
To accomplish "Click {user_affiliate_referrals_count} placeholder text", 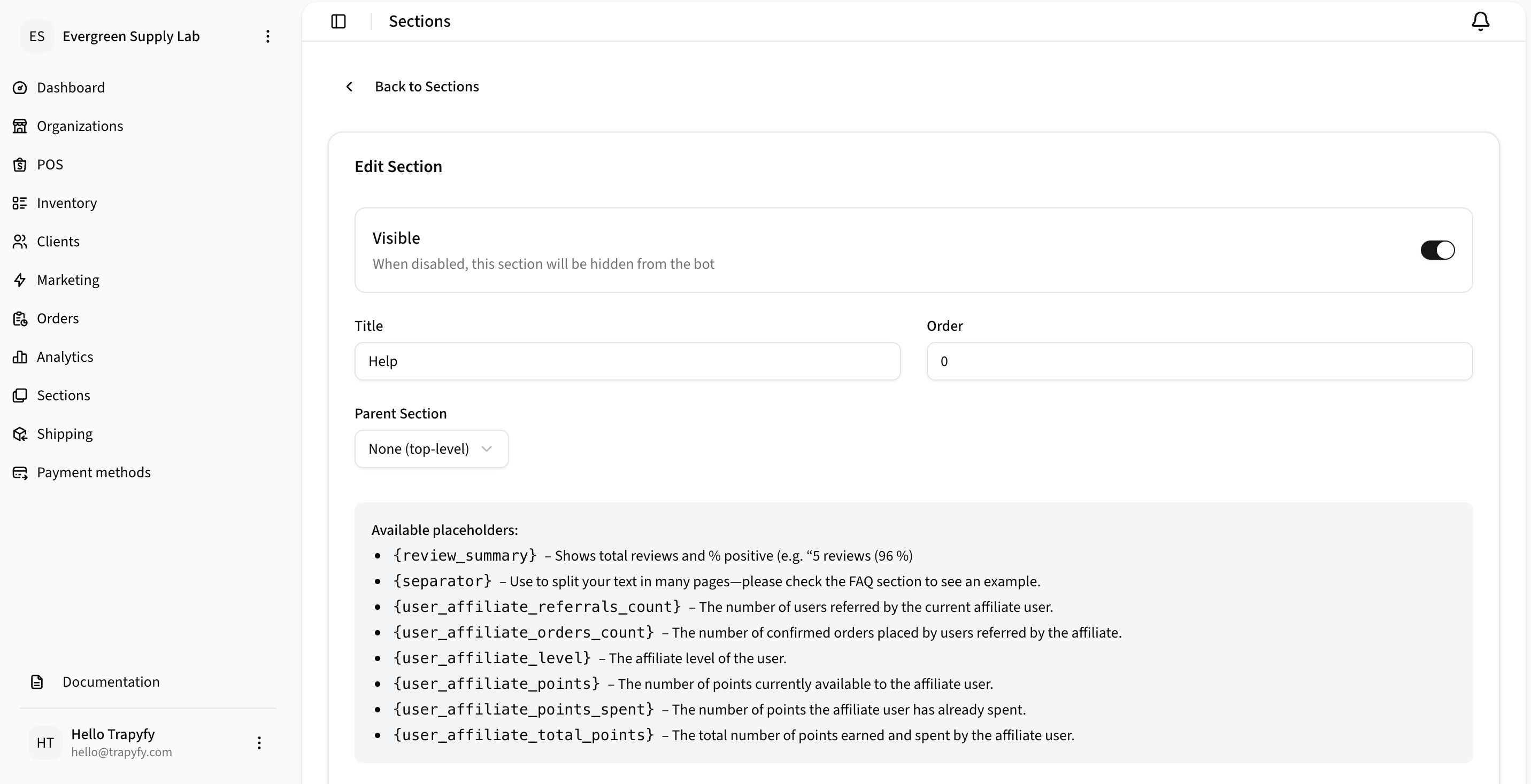I will (x=537, y=607).
